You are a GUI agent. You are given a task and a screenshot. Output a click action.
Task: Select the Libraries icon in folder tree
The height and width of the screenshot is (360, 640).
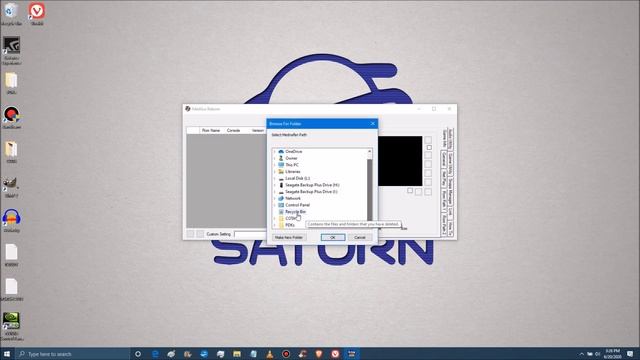tap(281, 171)
